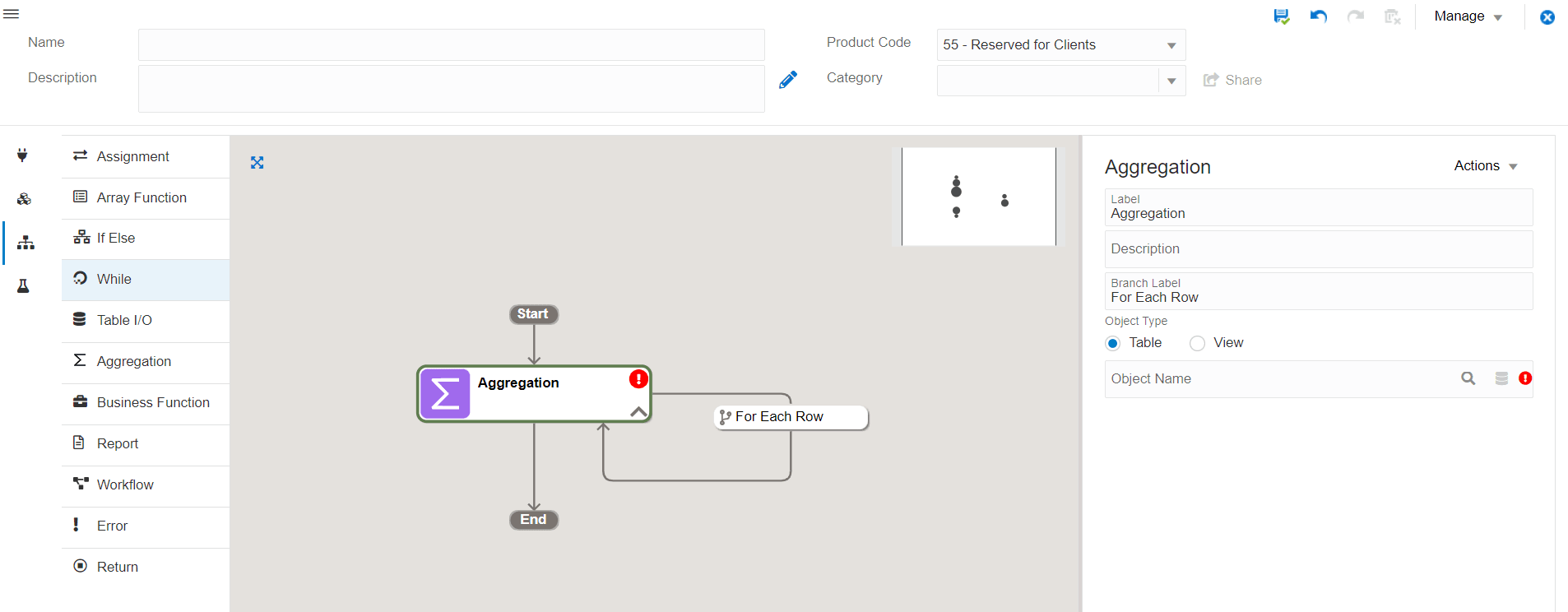Select Array Function from the palette

(146, 197)
